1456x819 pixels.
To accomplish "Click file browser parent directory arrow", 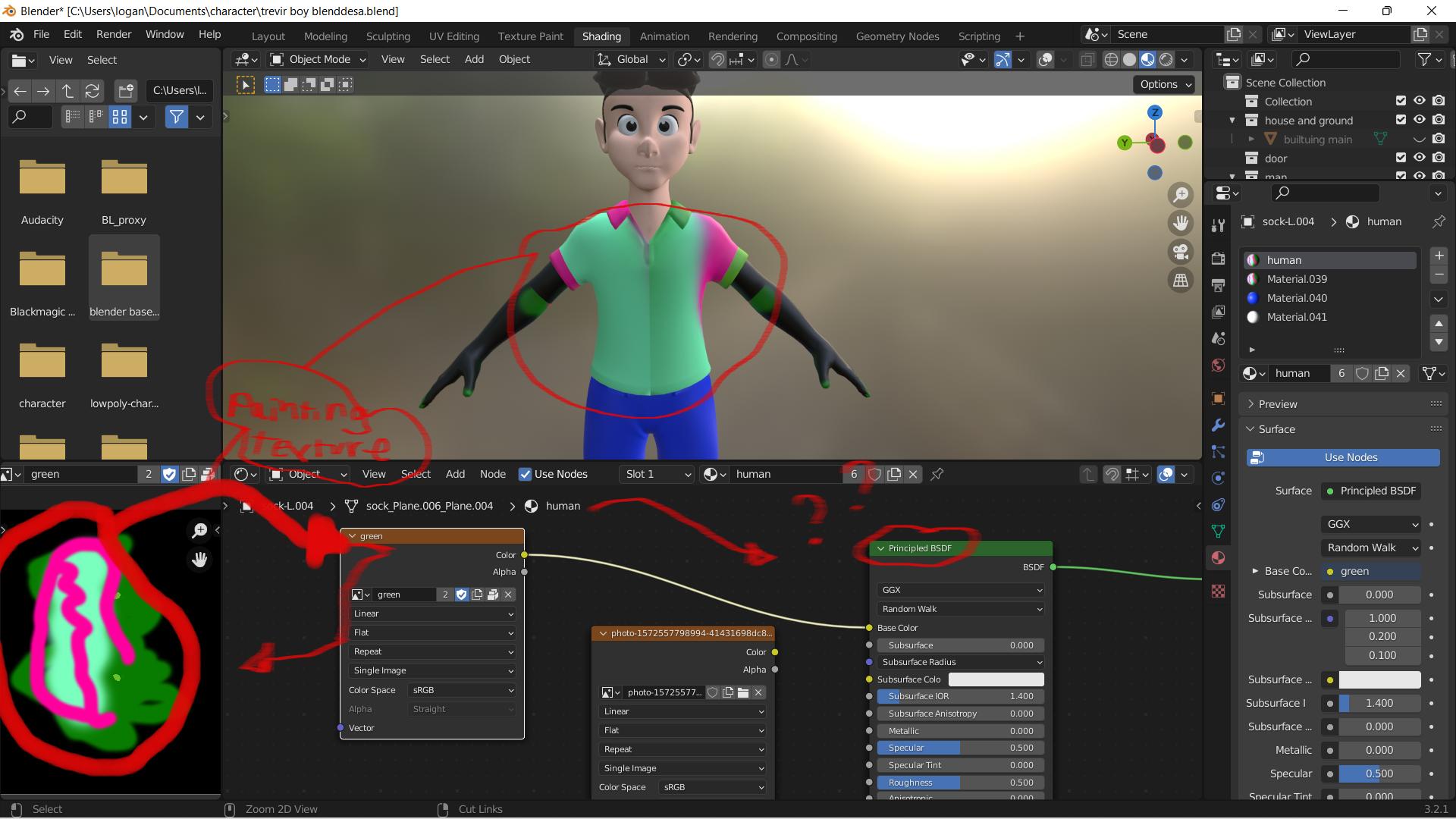I will click(67, 91).
